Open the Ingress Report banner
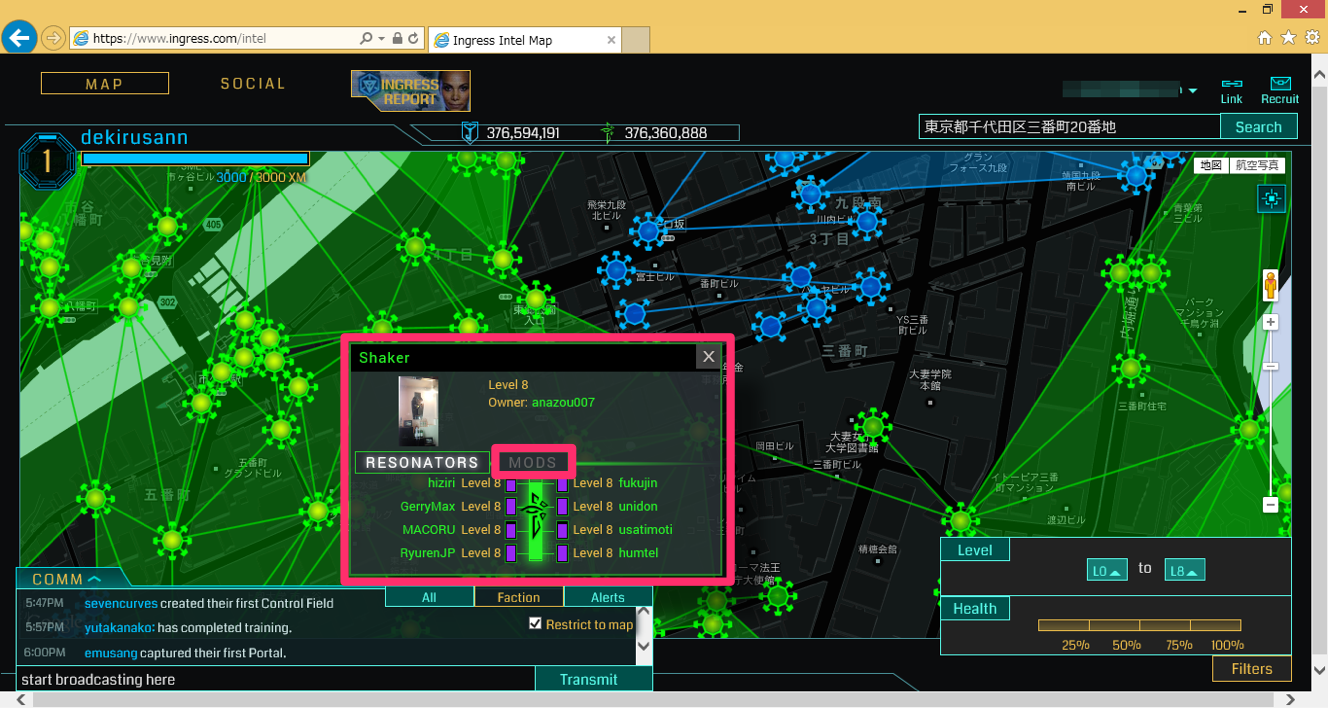1328x708 pixels. click(x=411, y=91)
